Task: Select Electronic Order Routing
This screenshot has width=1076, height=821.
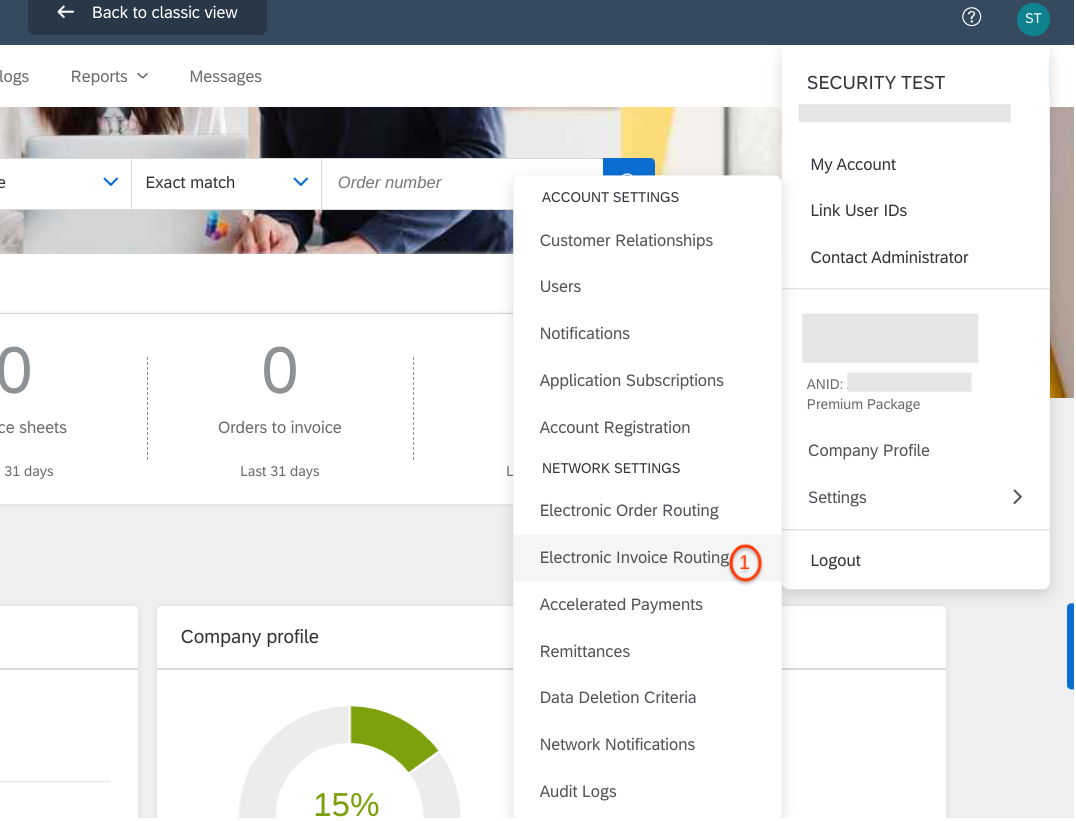Action: (629, 510)
